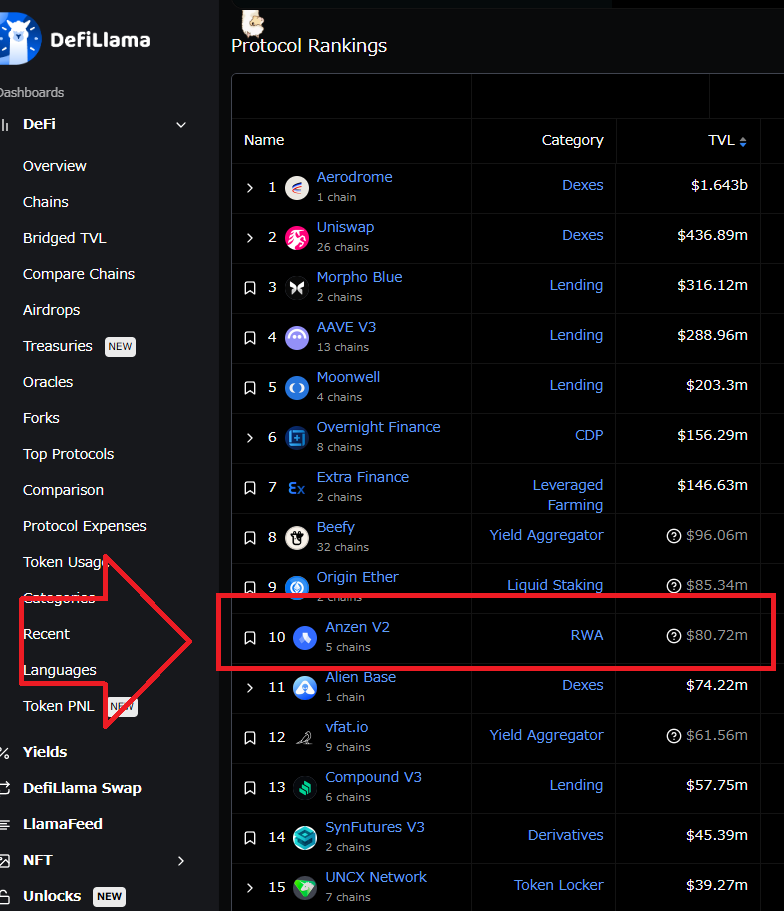
Task: Click the UNCX Network logo
Action: pyautogui.click(x=305, y=887)
